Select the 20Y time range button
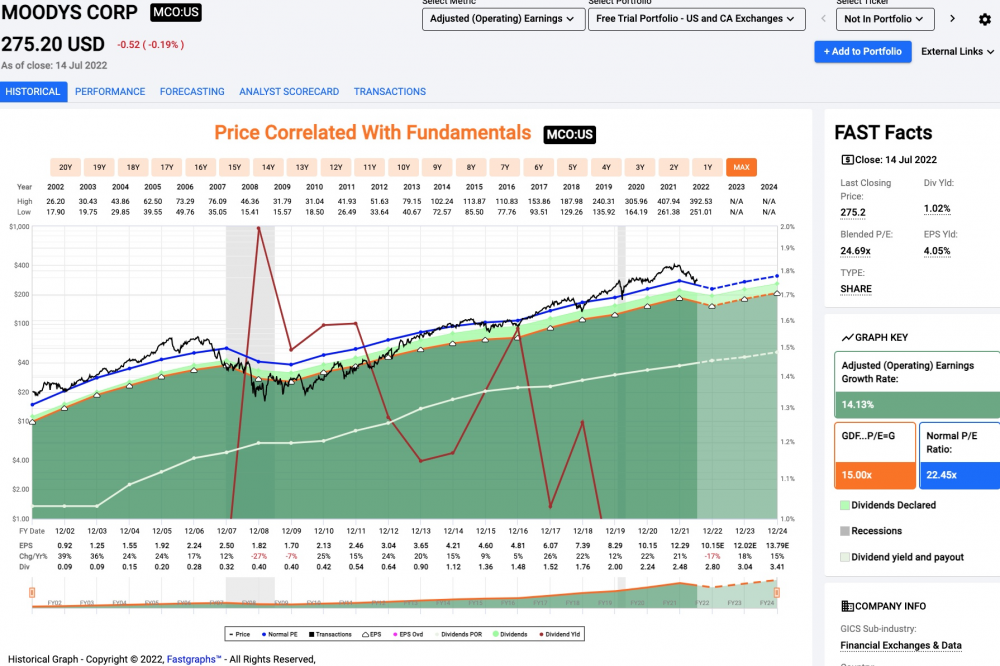The height and width of the screenshot is (666, 1000). point(66,167)
